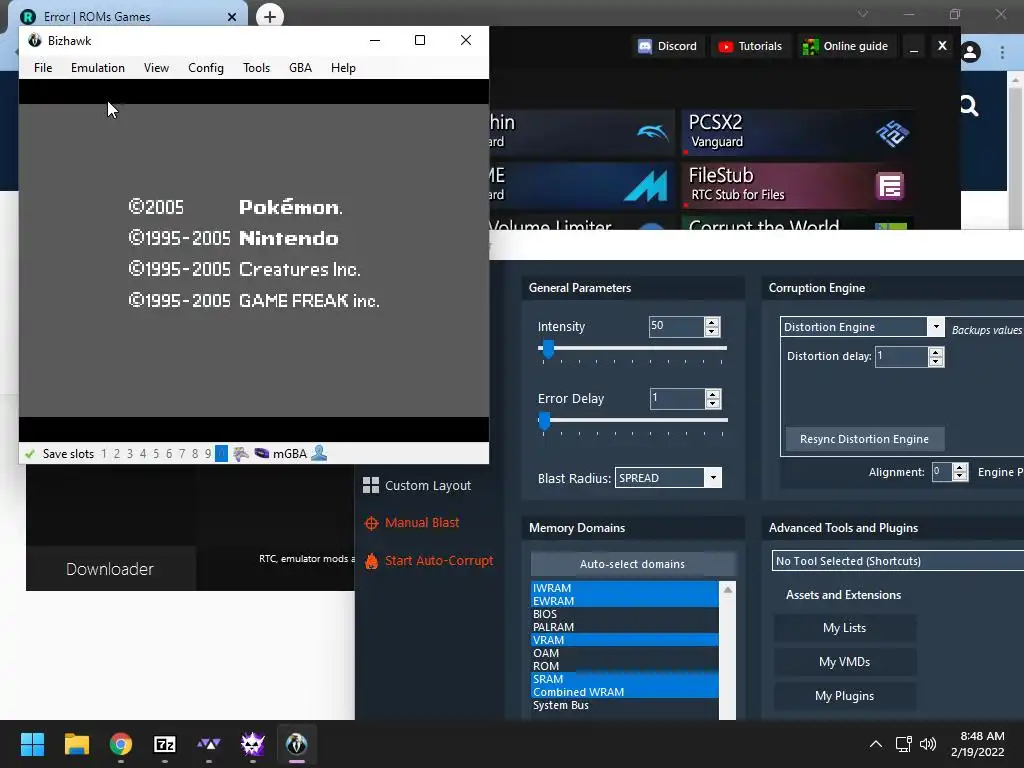Viewport: 1024px width, 768px height.
Task: Click the Auto-select domains button
Action: [632, 564]
